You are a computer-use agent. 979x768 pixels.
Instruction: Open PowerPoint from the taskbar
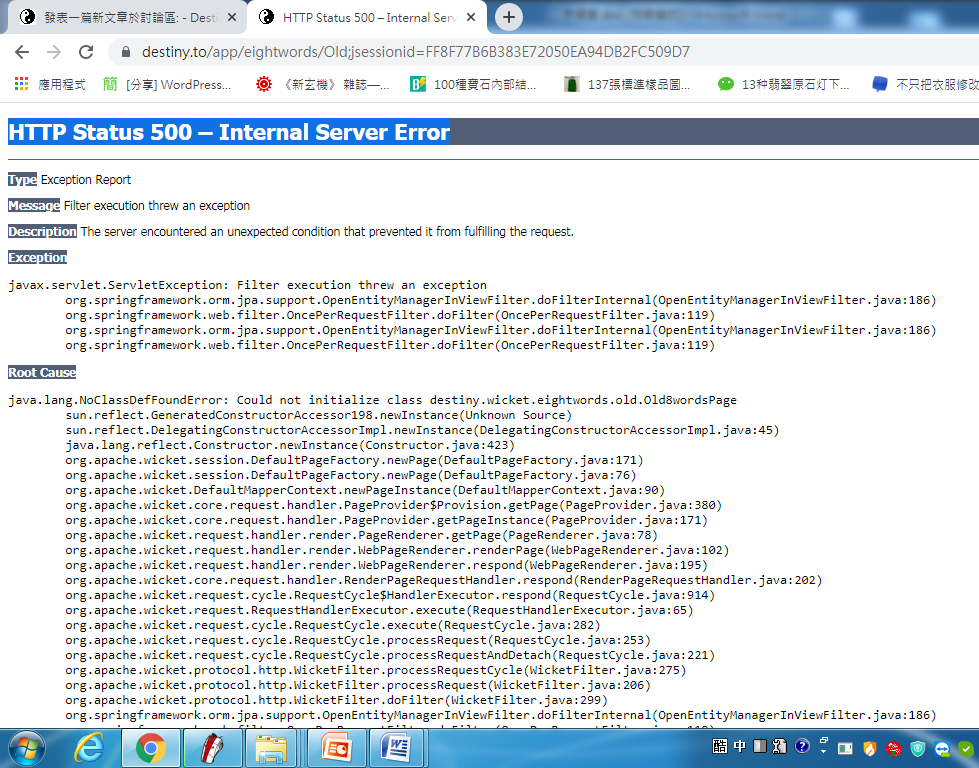coord(335,747)
